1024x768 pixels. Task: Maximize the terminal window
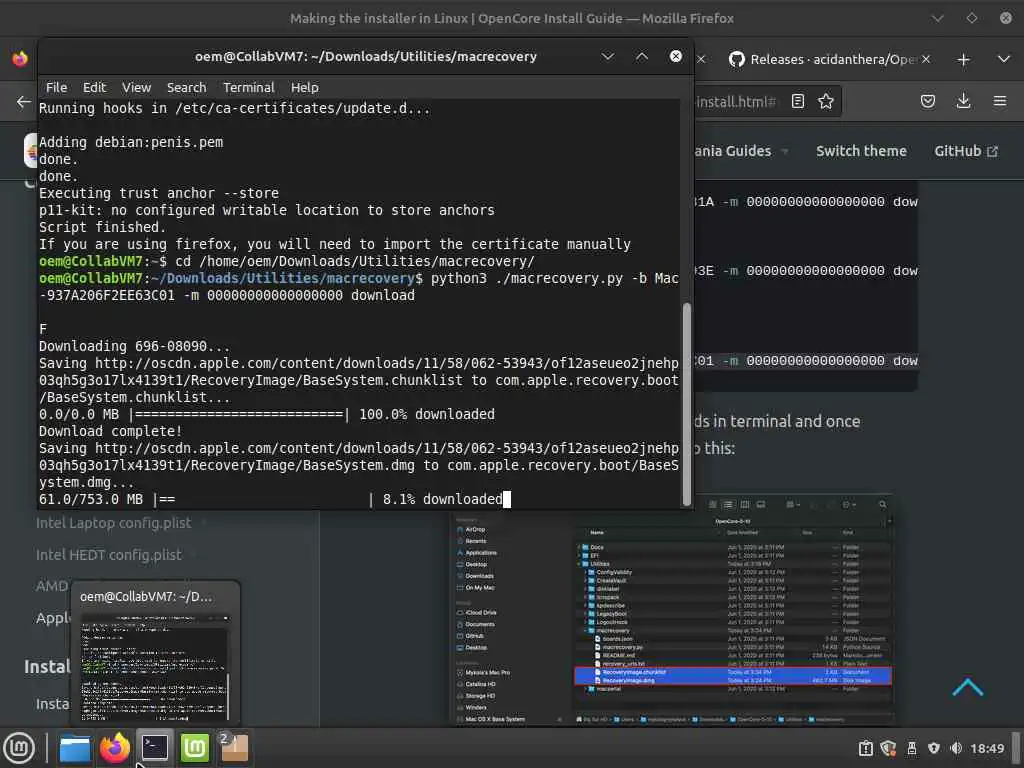[x=642, y=56]
